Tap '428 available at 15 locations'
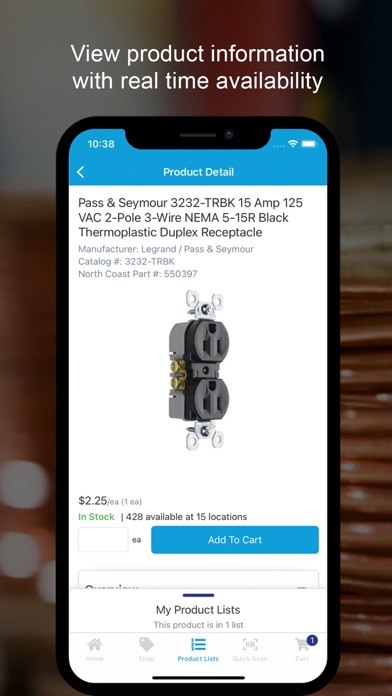Screen dimensions: 392x696 pos(186,517)
